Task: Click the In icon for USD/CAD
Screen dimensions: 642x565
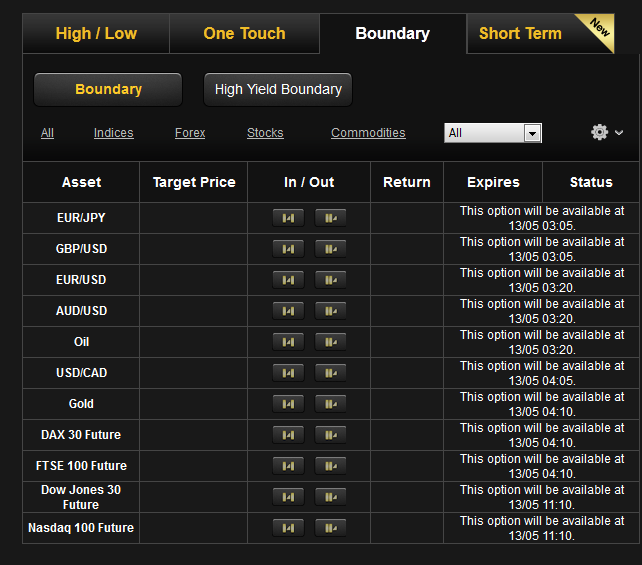Action: pos(288,373)
